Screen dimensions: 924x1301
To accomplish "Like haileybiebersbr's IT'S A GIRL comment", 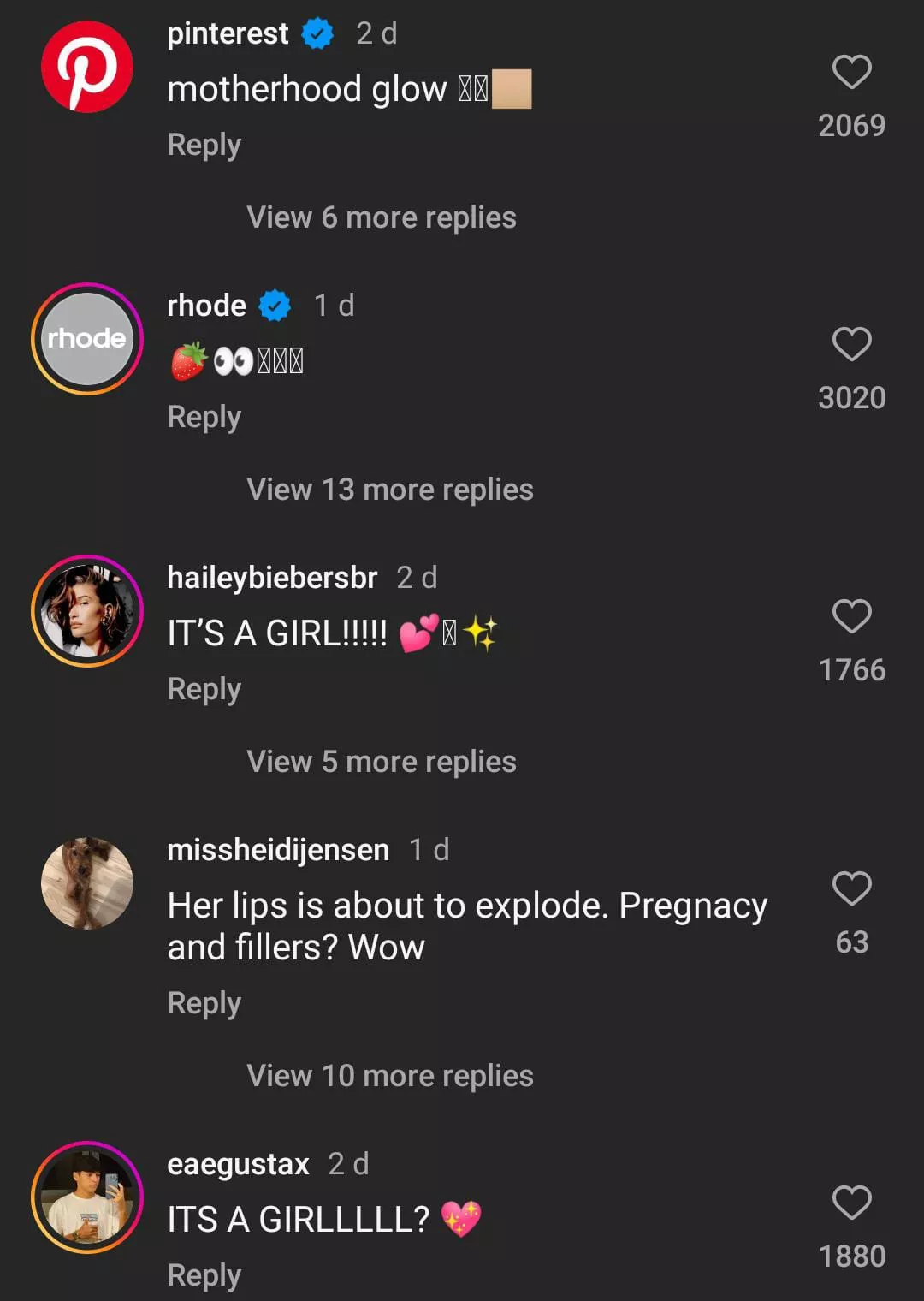I will [851, 616].
